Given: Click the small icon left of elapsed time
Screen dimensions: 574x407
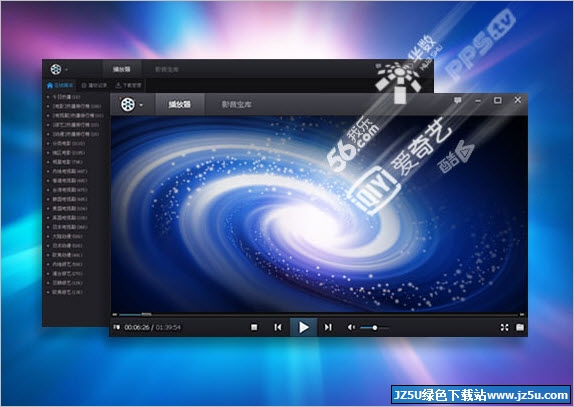Looking at the screenshot, I should pyautogui.click(x=116, y=327).
